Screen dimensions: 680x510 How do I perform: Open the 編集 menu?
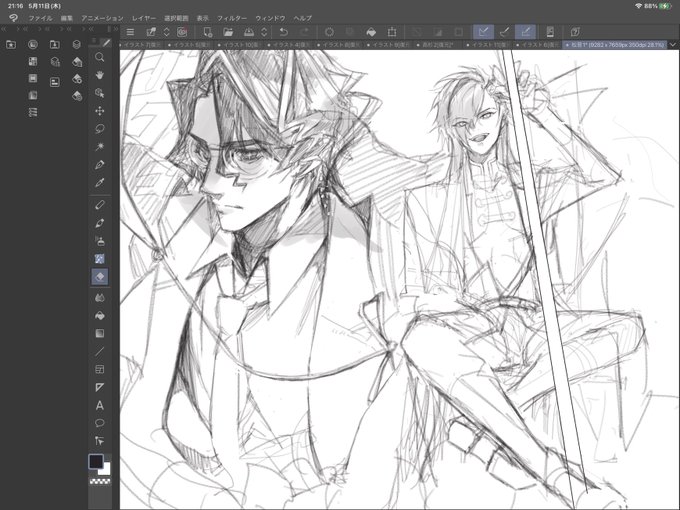[x=66, y=18]
